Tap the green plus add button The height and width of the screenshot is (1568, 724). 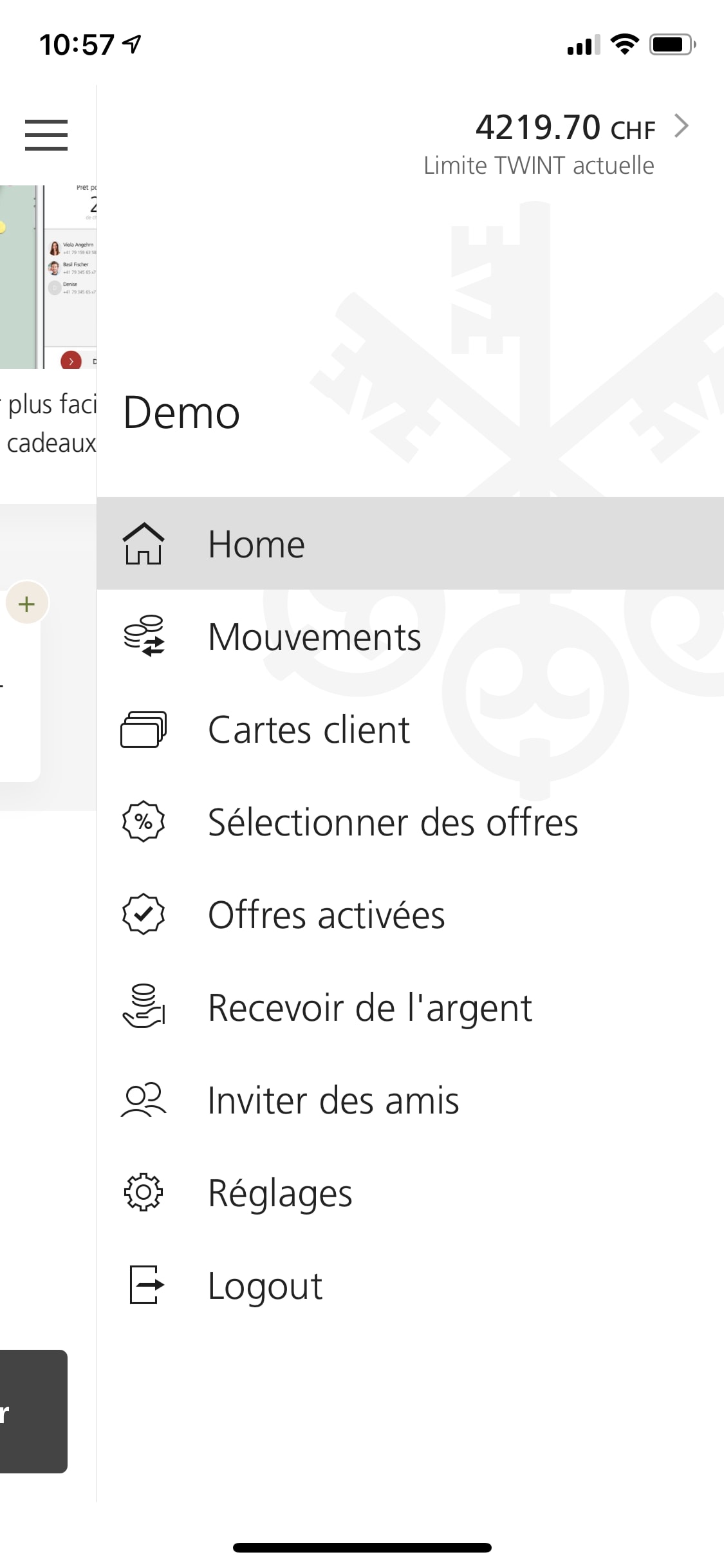click(27, 604)
